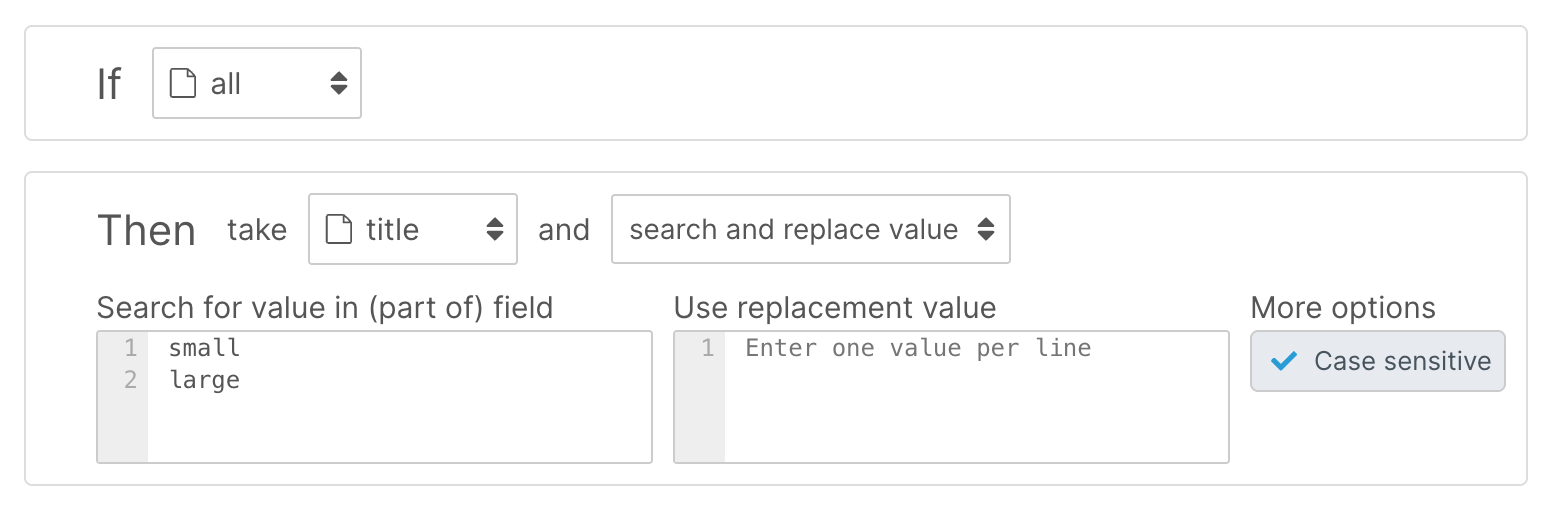Screen dimensions: 1552x508
Task: Select line number 1 in the replacement gutter
Action: [x=707, y=348]
